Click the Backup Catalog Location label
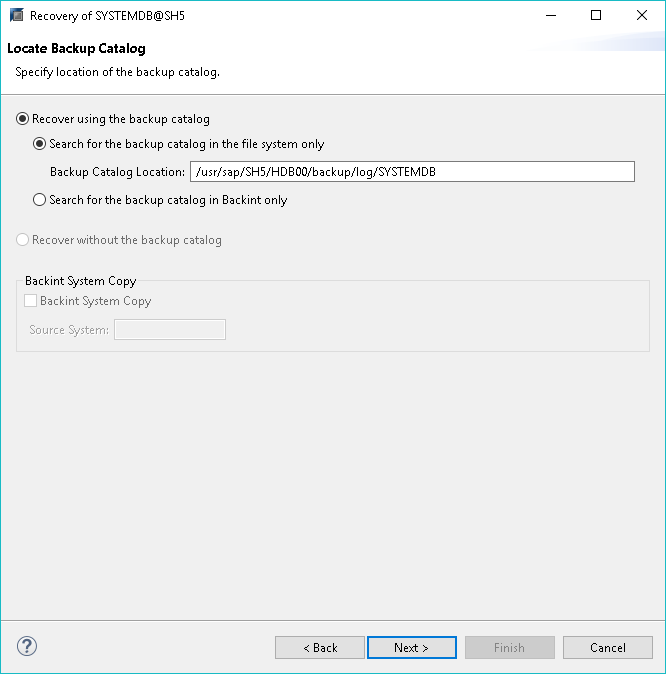The width and height of the screenshot is (666, 674). click(117, 172)
